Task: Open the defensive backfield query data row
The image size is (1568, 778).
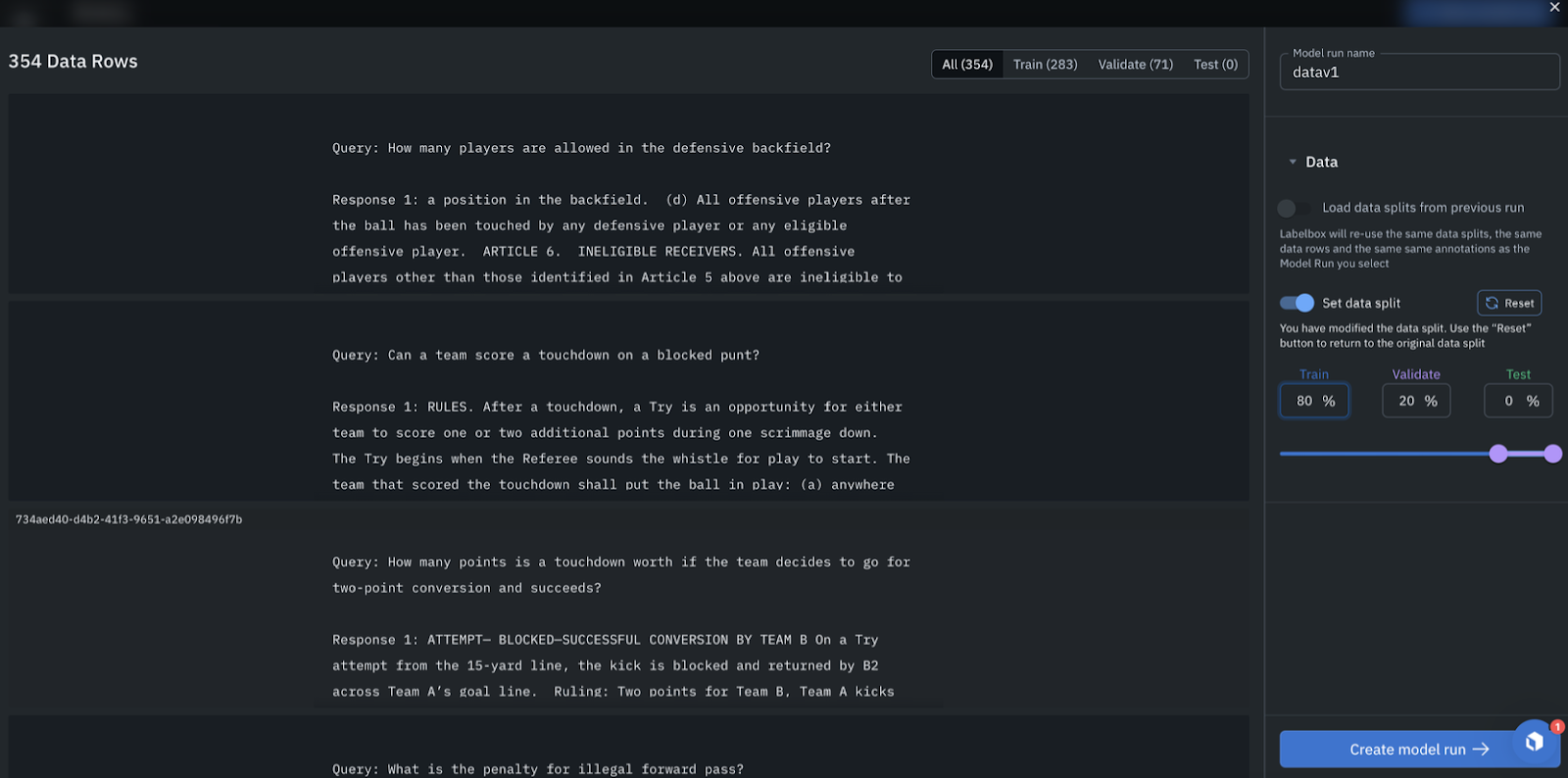Action: [x=627, y=194]
